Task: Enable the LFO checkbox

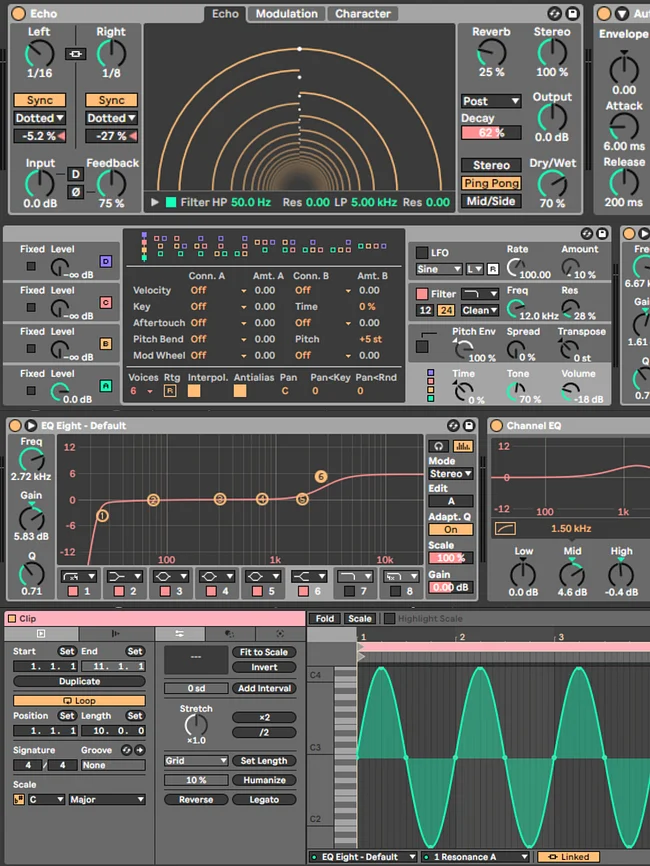Action: coord(422,252)
